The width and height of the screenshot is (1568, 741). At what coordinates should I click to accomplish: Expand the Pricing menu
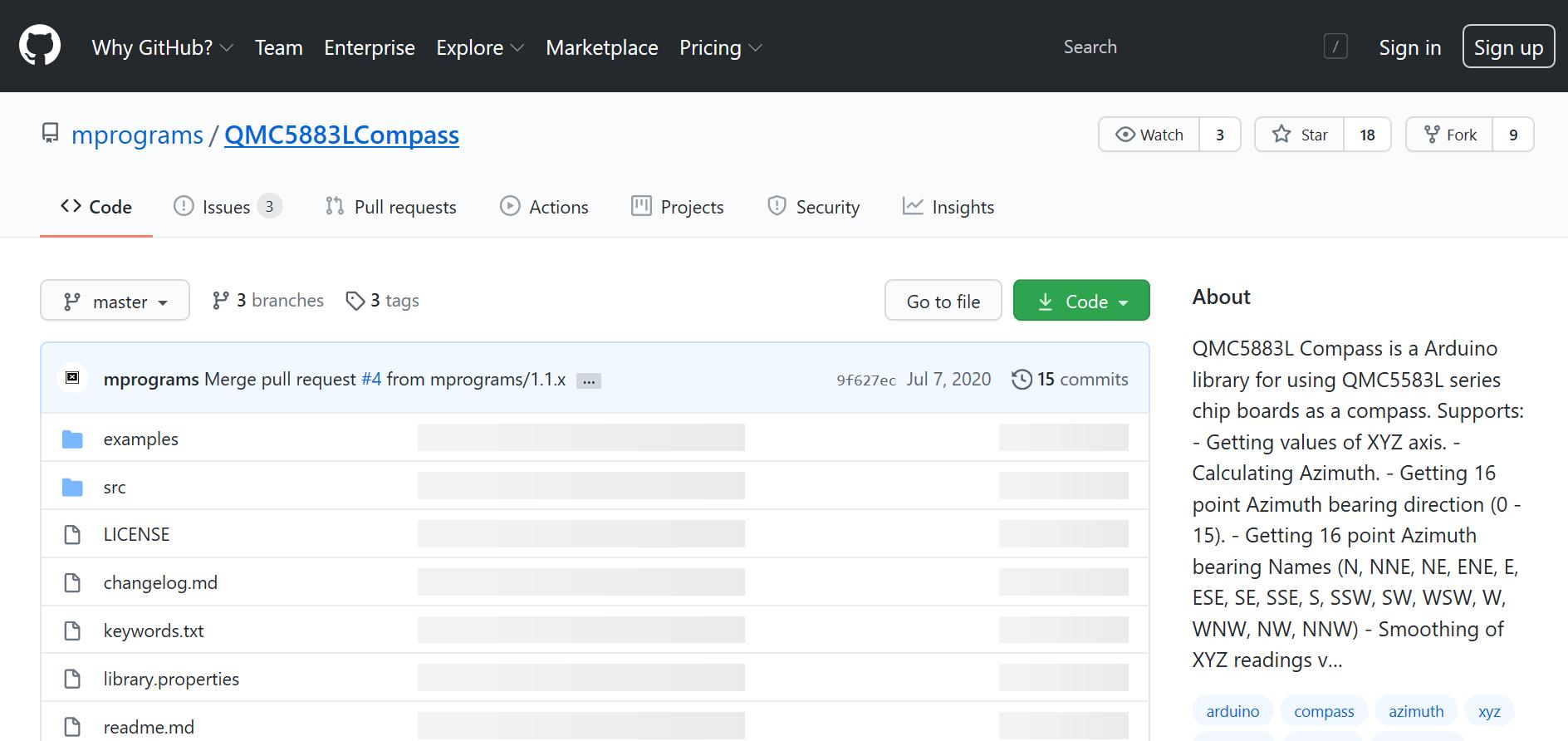click(x=720, y=47)
